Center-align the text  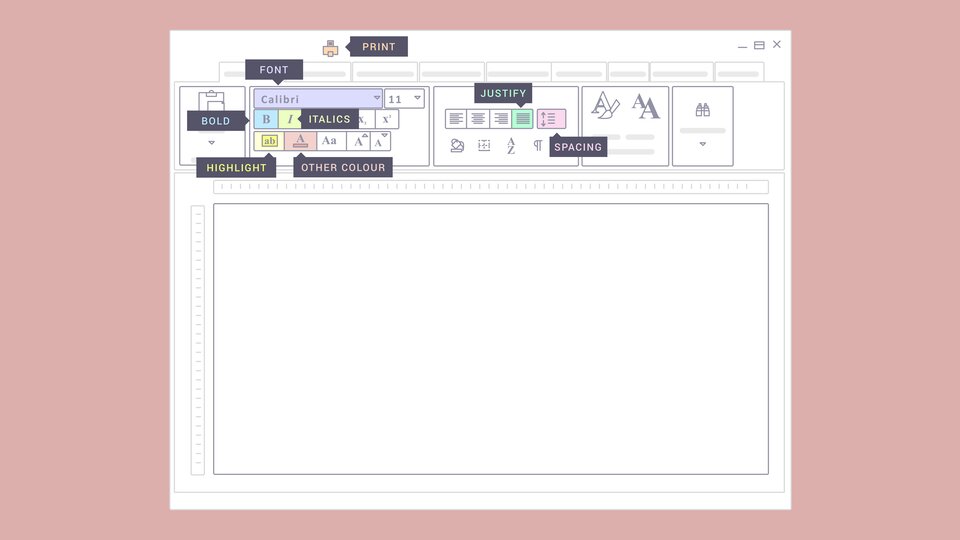[x=478, y=119]
